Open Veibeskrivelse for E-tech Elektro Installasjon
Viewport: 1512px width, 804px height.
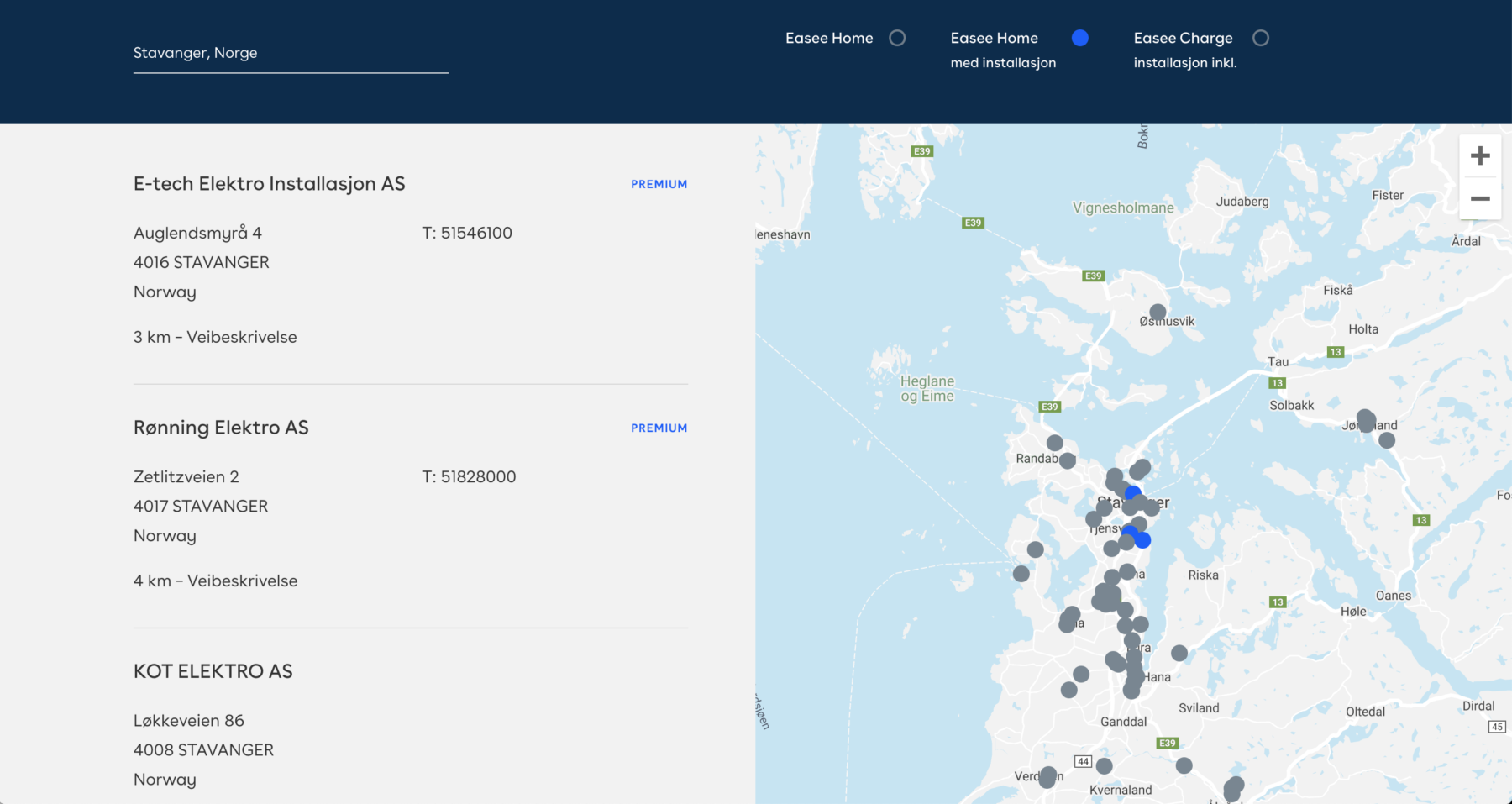(x=242, y=337)
